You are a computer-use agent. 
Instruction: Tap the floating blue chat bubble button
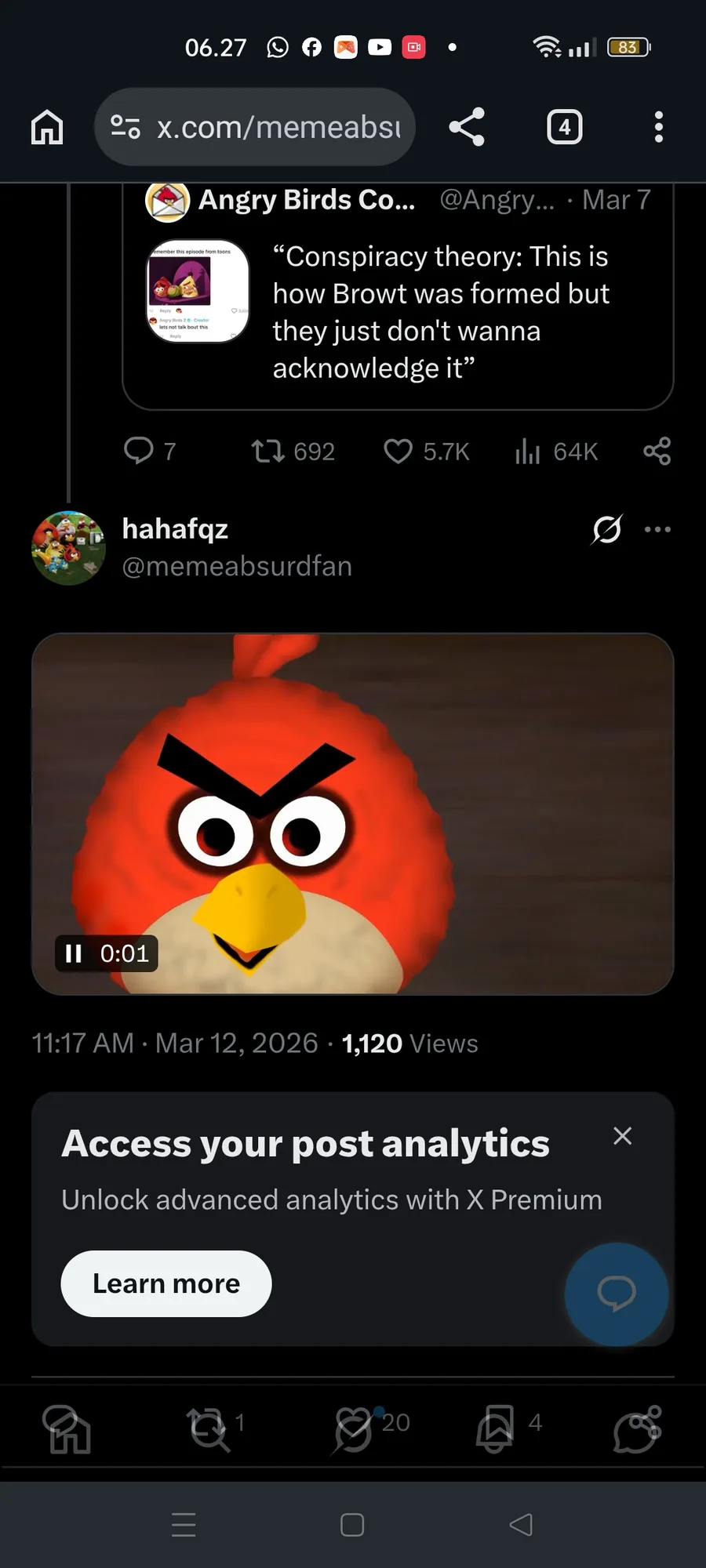(x=617, y=1294)
